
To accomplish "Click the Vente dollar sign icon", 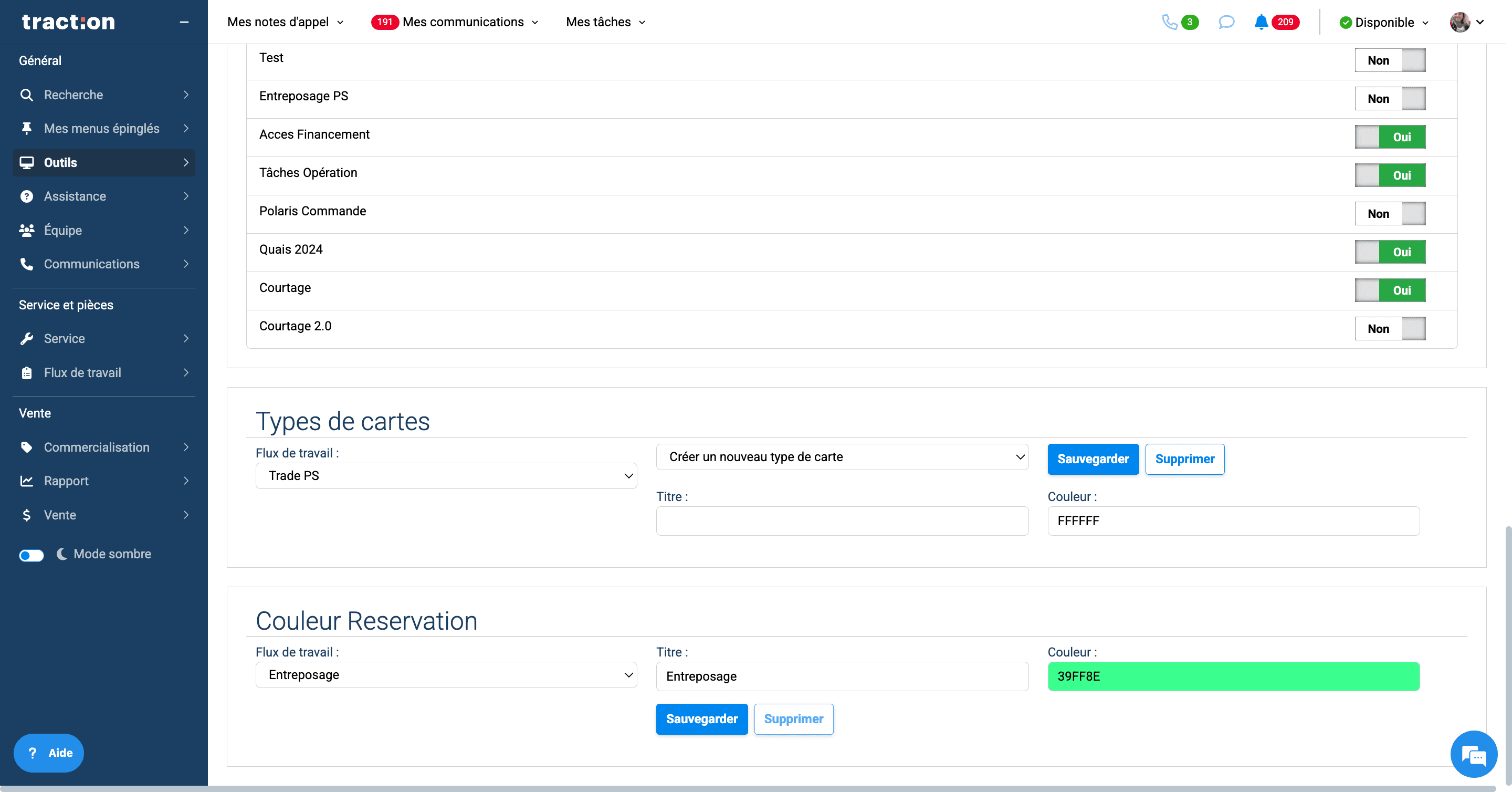I will [26, 515].
